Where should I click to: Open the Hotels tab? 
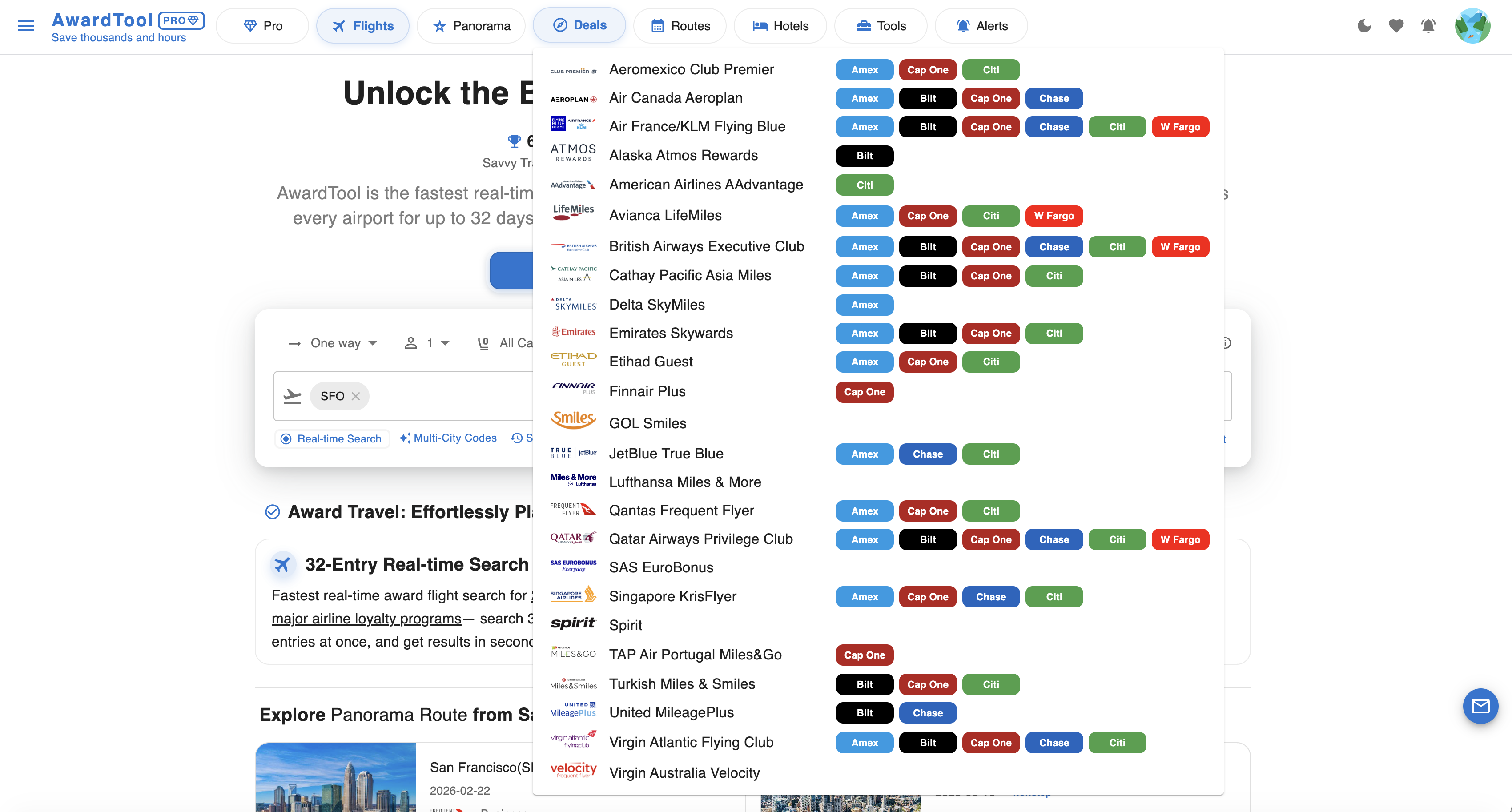780,26
